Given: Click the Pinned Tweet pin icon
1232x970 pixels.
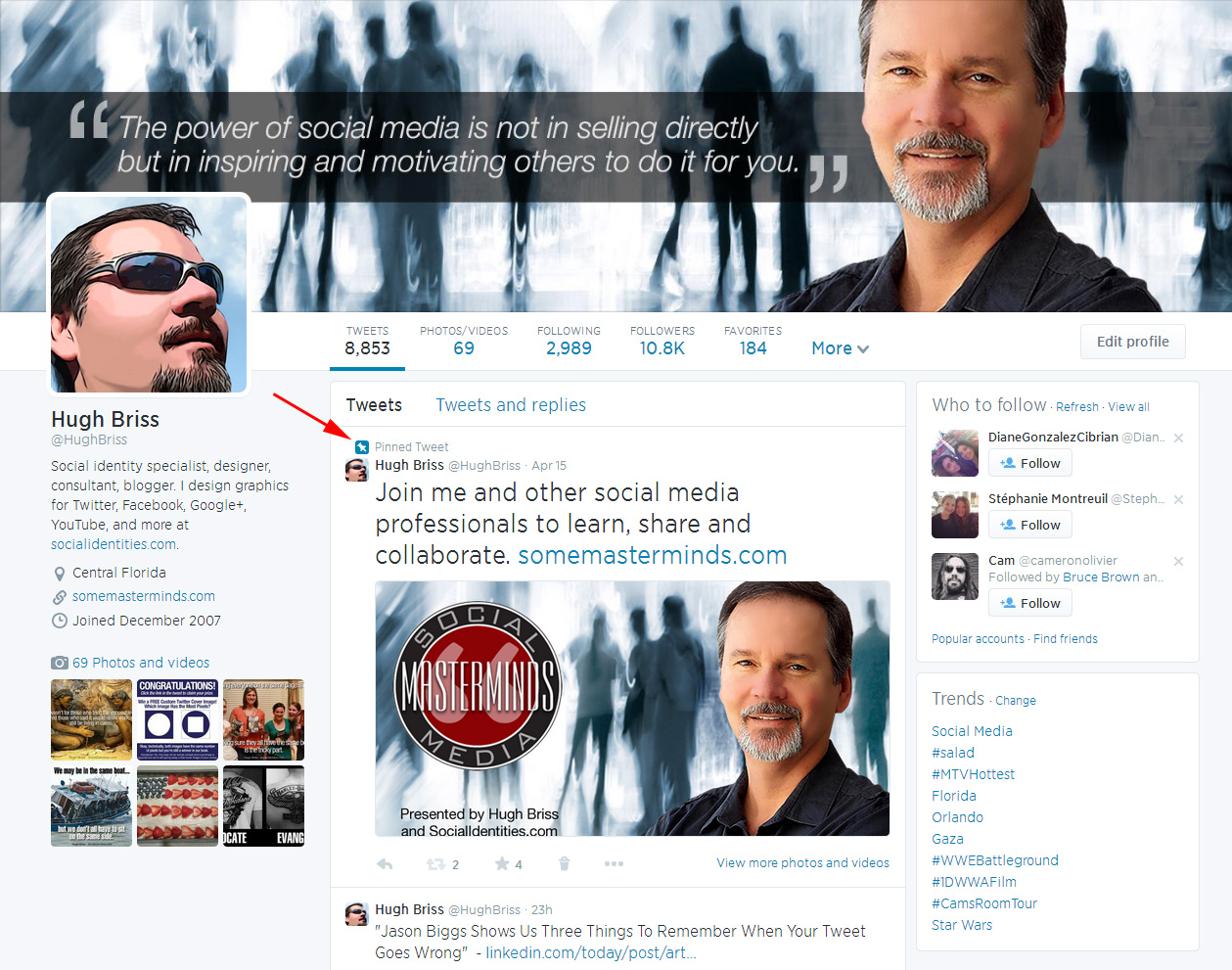Looking at the screenshot, I should click(x=362, y=447).
